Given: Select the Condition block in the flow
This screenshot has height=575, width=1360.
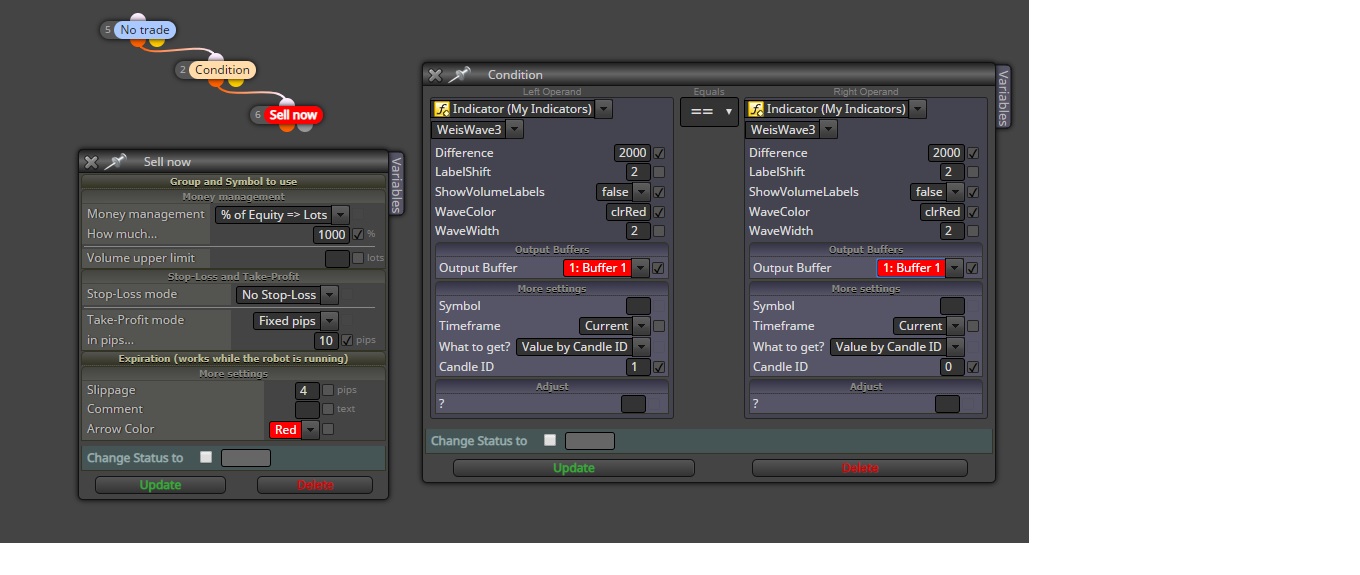Looking at the screenshot, I should [222, 70].
